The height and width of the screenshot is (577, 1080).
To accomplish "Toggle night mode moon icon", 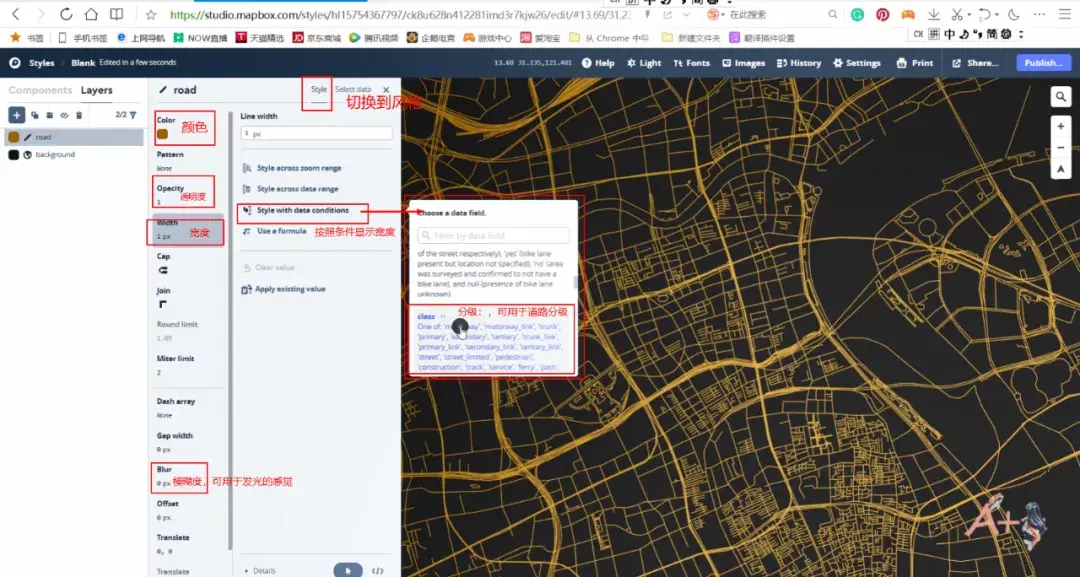I will click(x=1014, y=14).
